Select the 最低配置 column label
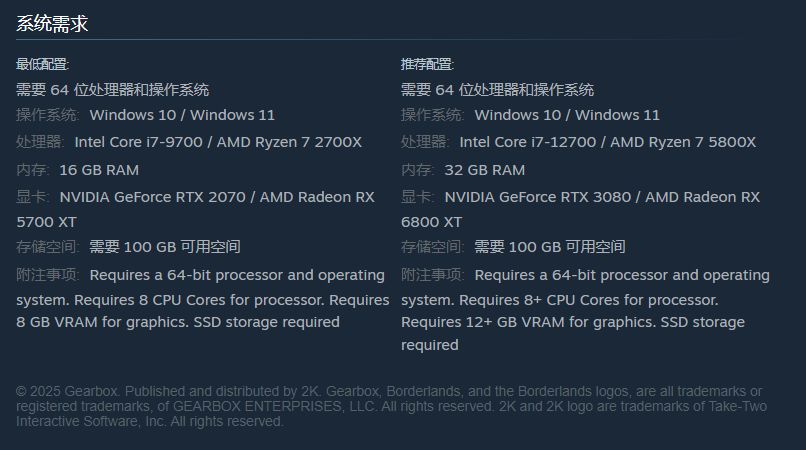This screenshot has width=806, height=450. tap(42, 64)
